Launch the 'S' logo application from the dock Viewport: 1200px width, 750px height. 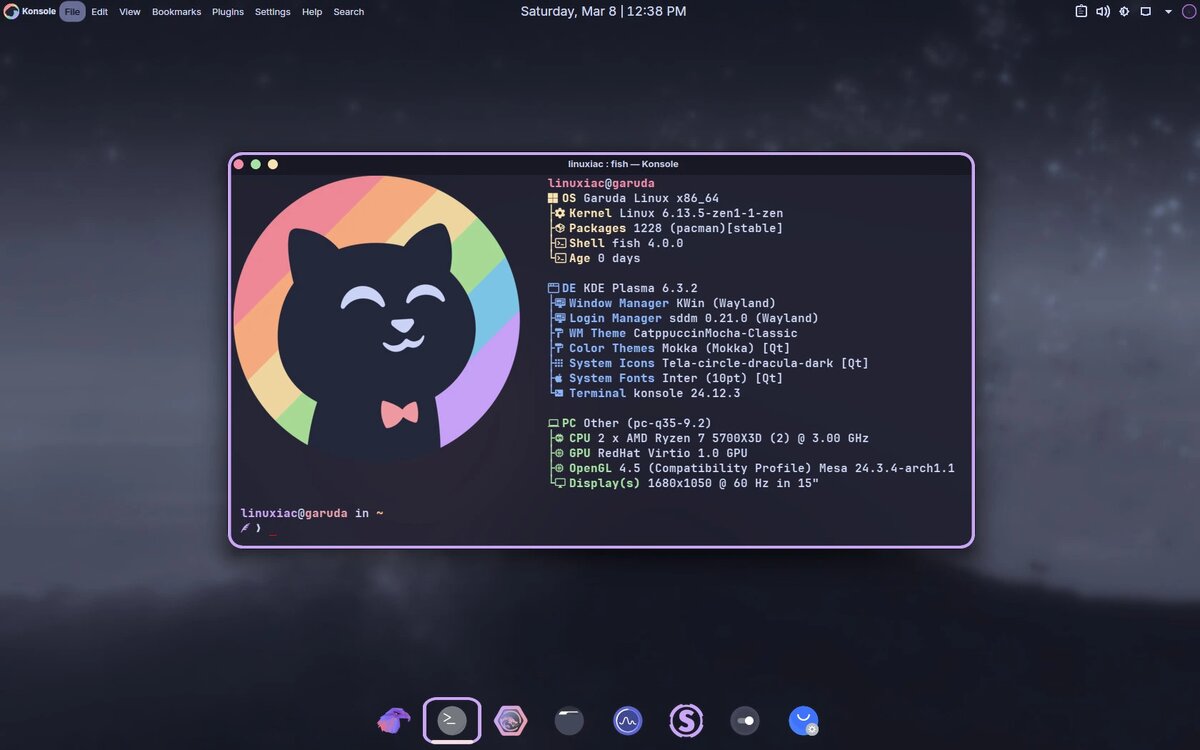pyautogui.click(x=686, y=720)
